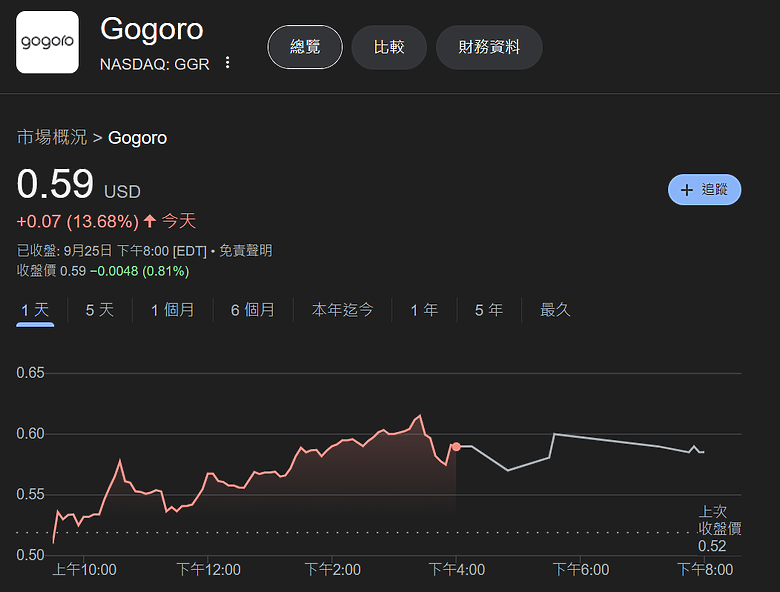Click the 下午12:00 x-axis label

tap(208, 570)
